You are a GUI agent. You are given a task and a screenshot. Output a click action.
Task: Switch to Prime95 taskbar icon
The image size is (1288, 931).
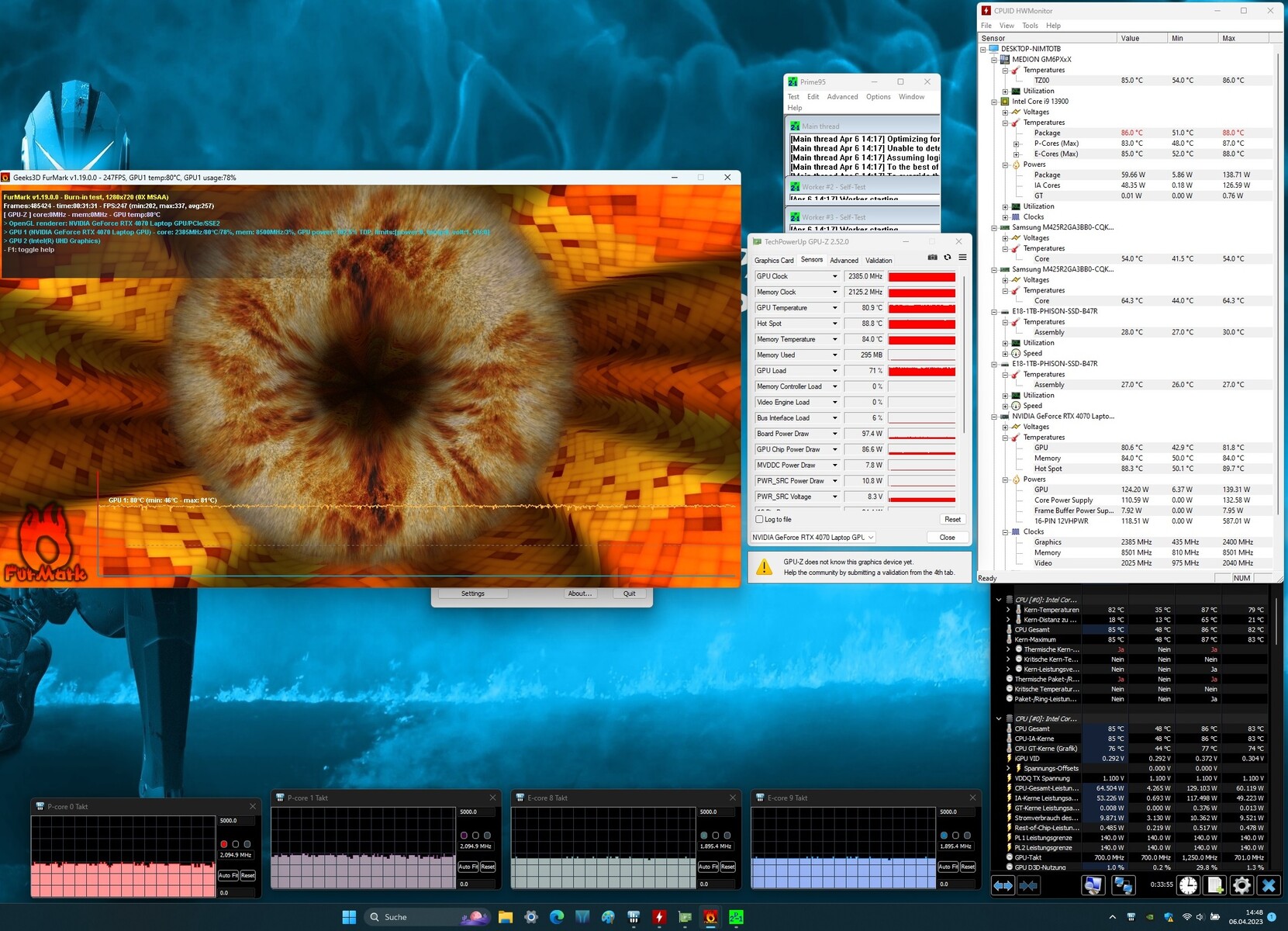click(736, 917)
